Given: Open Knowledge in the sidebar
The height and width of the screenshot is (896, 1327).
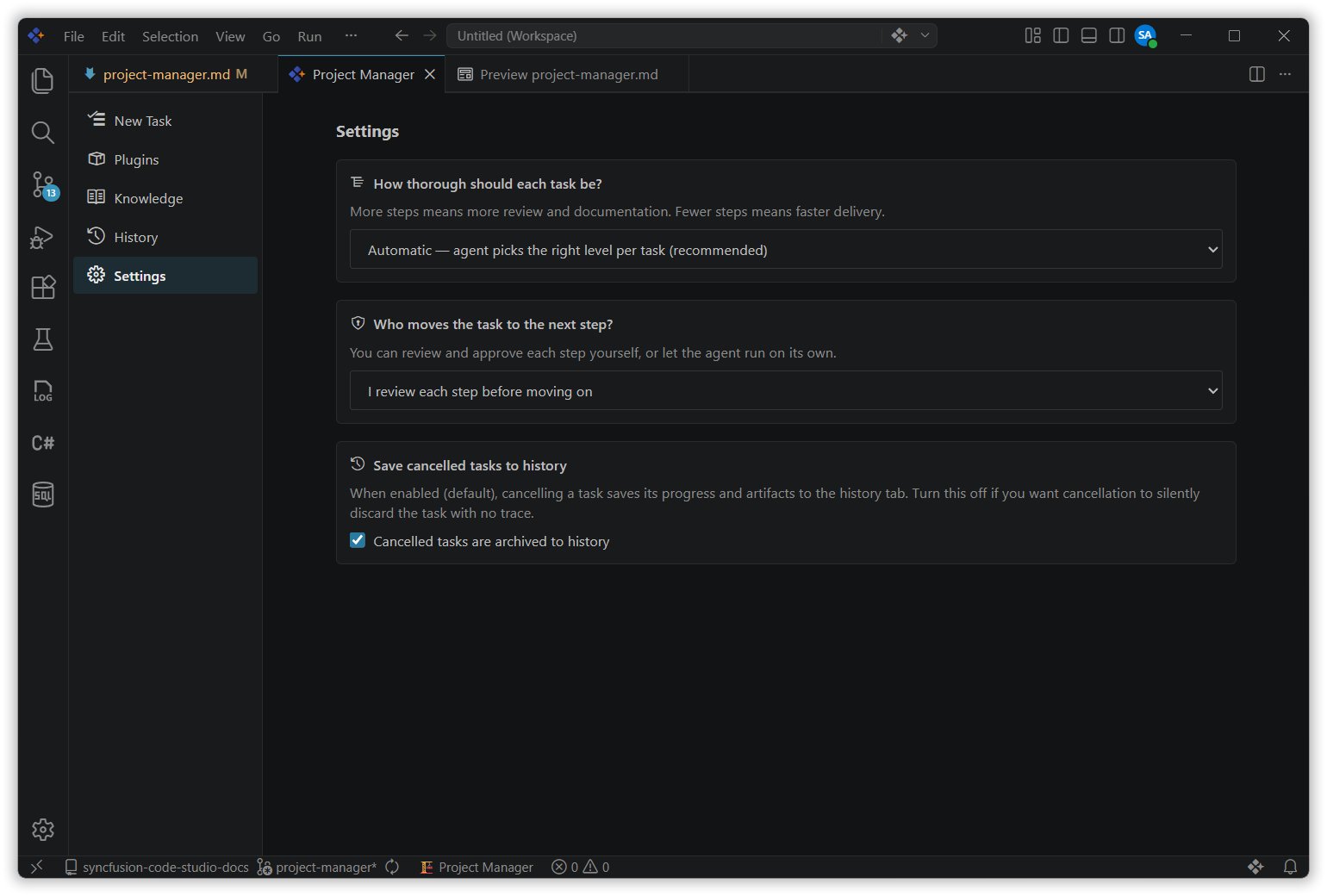Looking at the screenshot, I should pyautogui.click(x=165, y=198).
